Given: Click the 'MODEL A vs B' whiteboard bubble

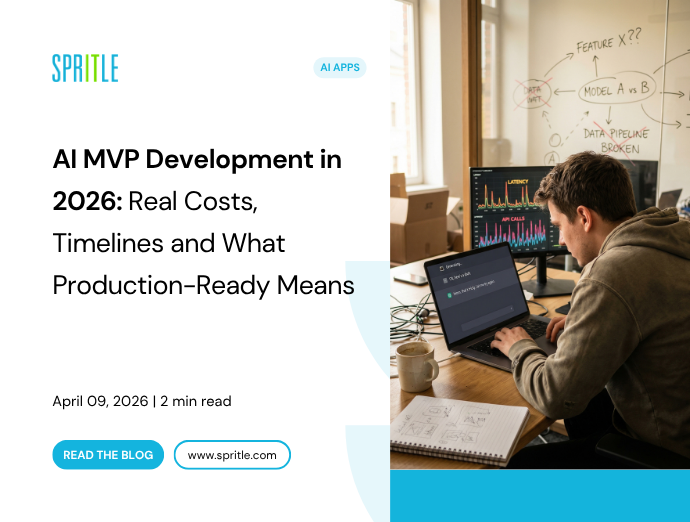Looking at the screenshot, I should [614, 91].
